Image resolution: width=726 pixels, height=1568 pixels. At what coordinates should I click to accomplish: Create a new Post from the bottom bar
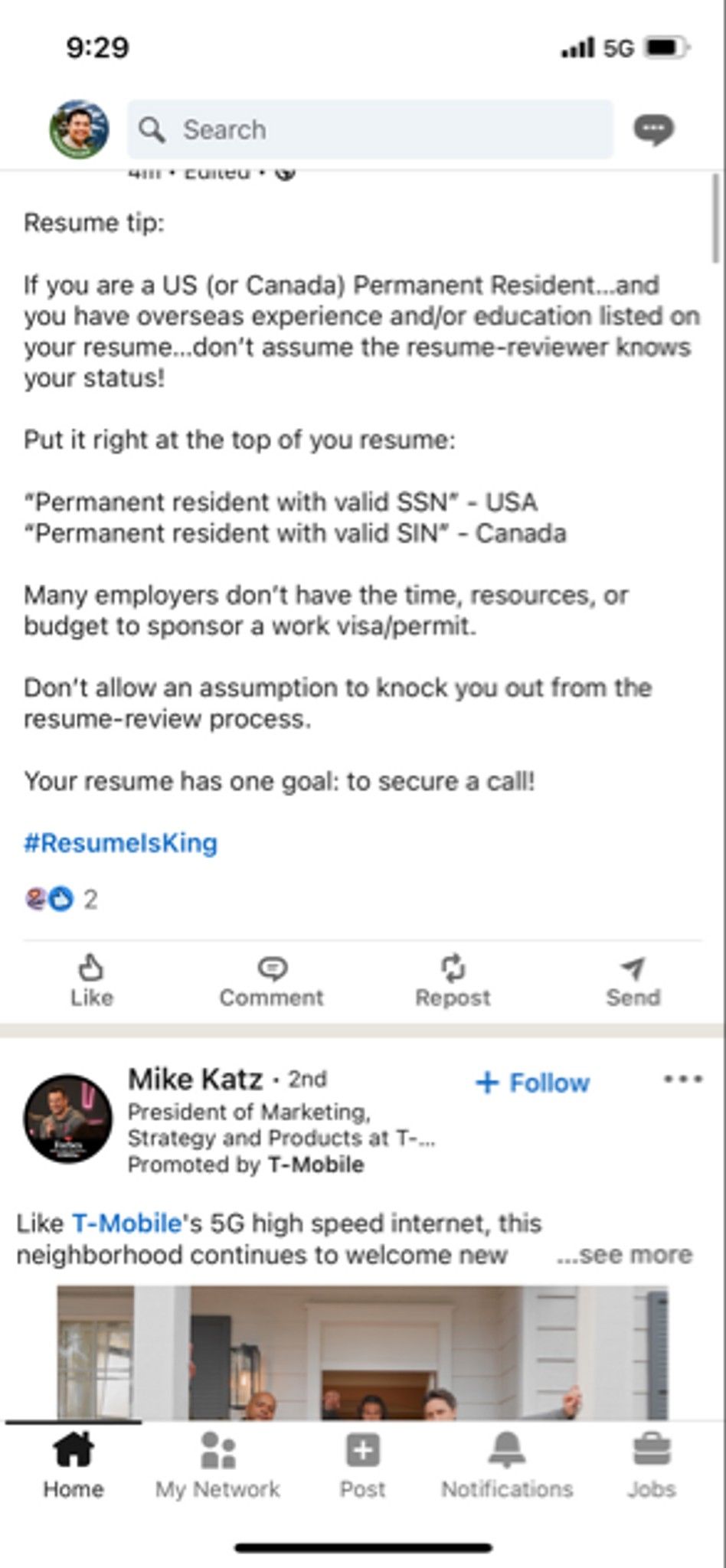pyautogui.click(x=362, y=1465)
